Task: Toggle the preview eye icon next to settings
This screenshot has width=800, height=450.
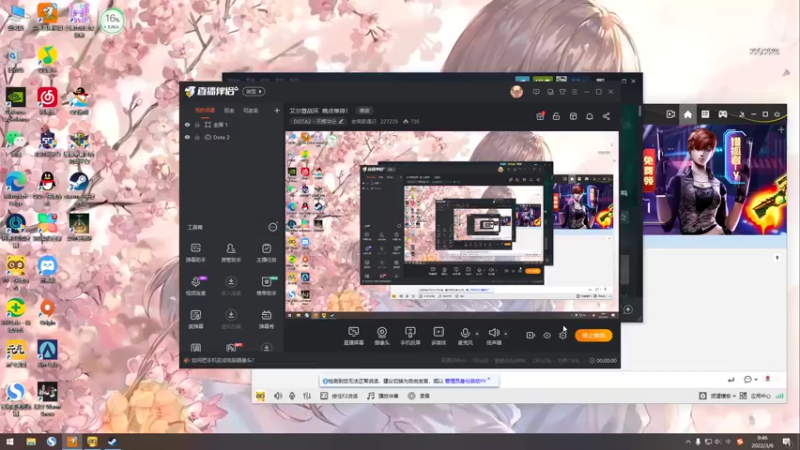Action: coord(547,336)
